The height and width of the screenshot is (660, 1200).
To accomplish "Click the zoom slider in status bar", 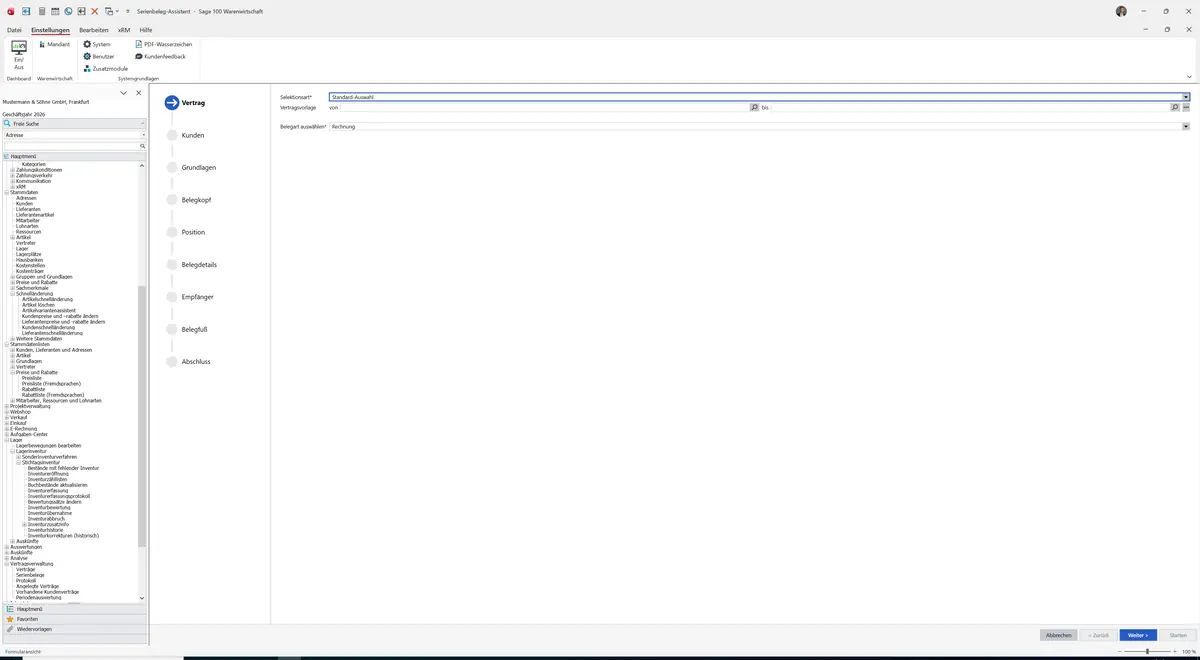I will [x=1147, y=651].
